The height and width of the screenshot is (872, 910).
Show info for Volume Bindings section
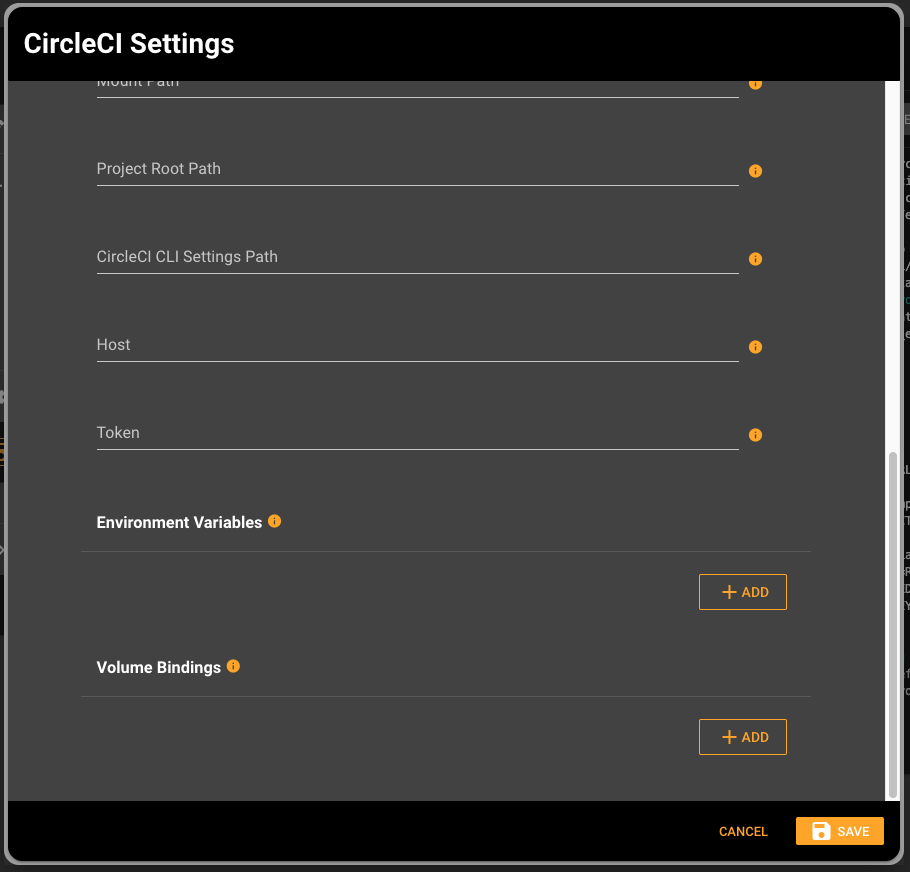(233, 666)
